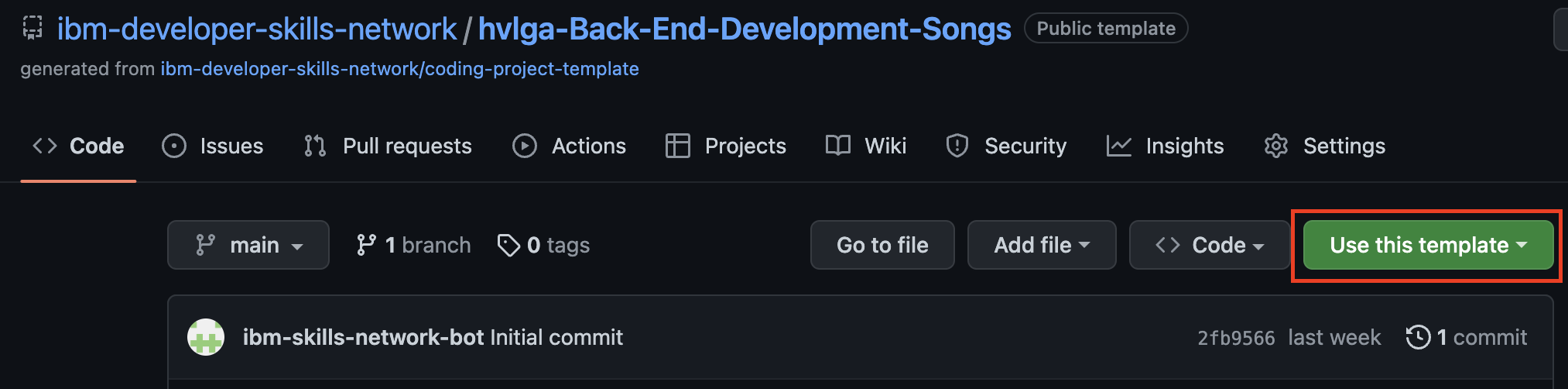Click the repository template icon beside the owner name
Viewport: 1568px width, 389px height.
[33, 29]
